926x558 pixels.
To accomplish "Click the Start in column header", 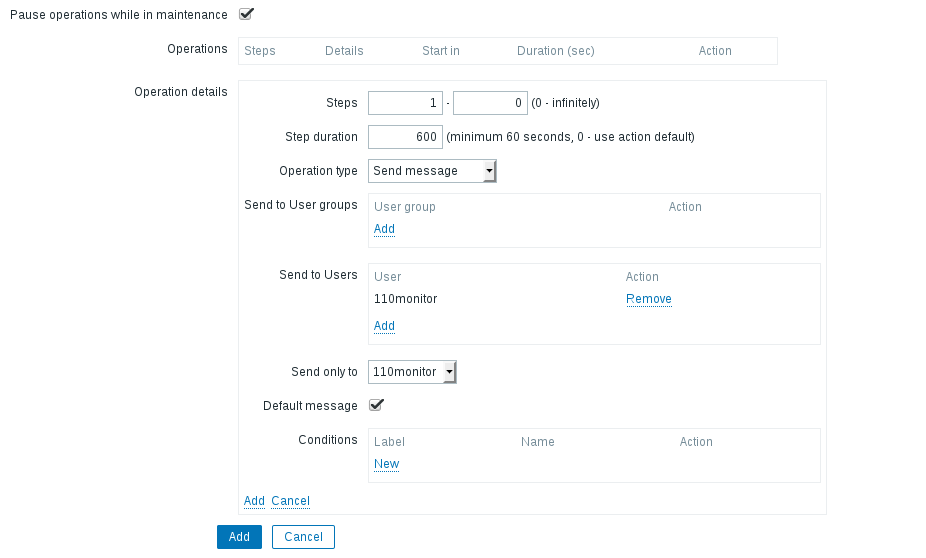I will click(x=441, y=51).
